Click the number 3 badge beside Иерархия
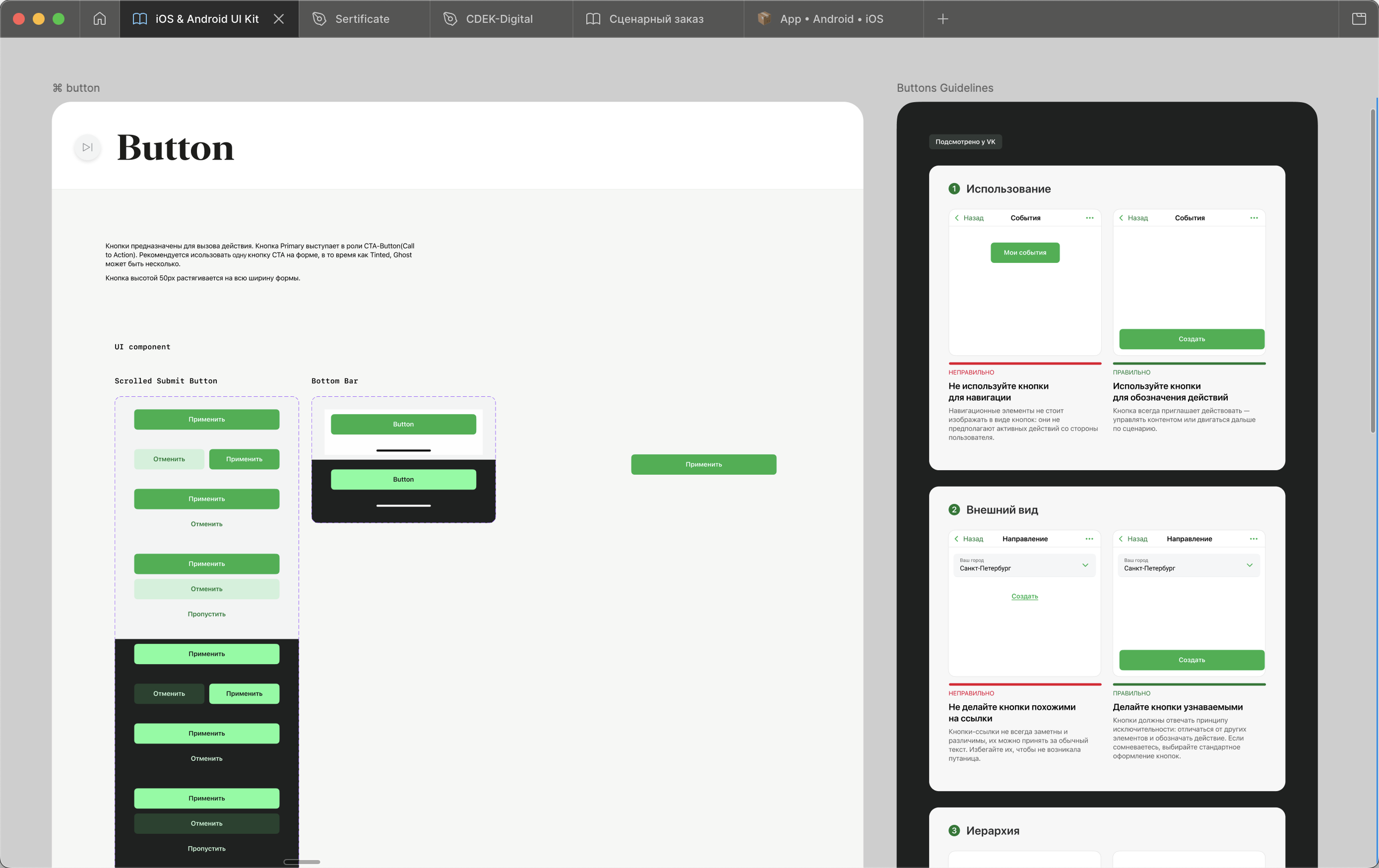 click(x=954, y=830)
